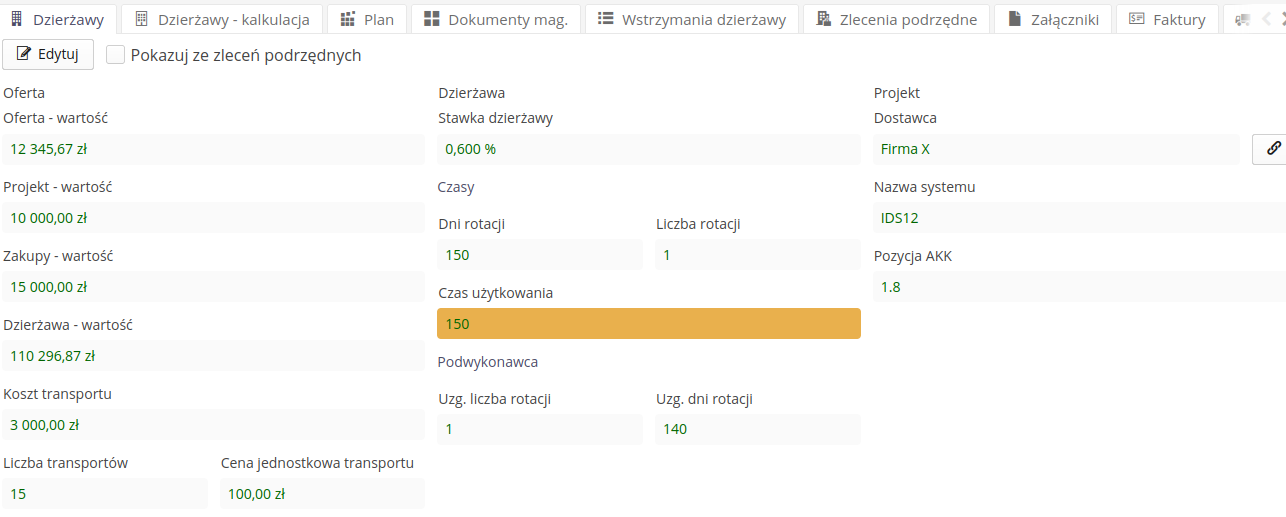1286x517 pixels.
Task: Click the truck icon tab
Action: (1242, 19)
